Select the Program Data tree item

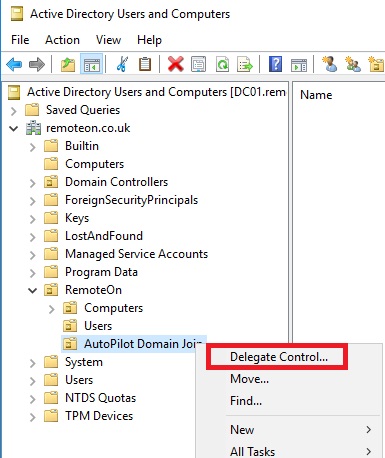[x=101, y=272]
